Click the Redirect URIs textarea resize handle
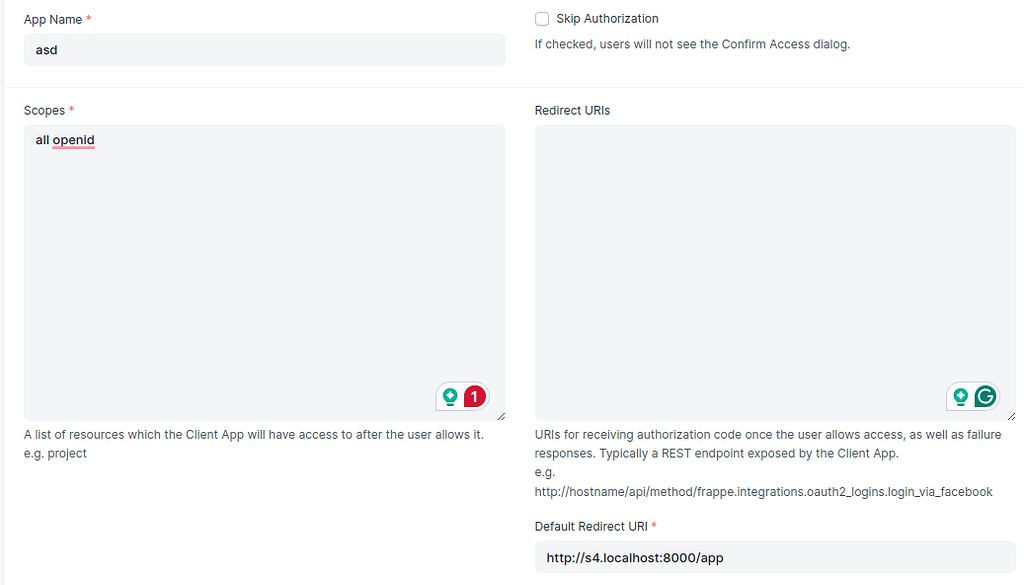Image resolution: width=1024 pixels, height=585 pixels. click(1012, 416)
